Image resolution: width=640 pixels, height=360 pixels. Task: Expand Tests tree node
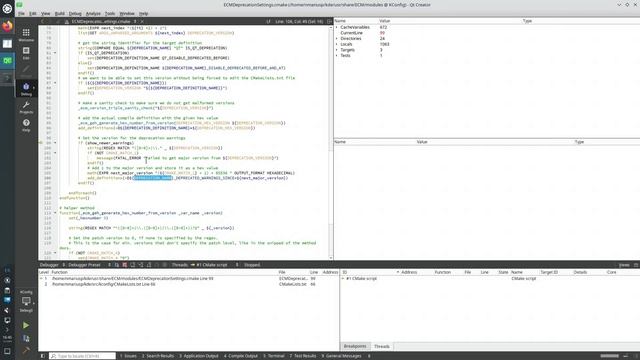[337, 55]
